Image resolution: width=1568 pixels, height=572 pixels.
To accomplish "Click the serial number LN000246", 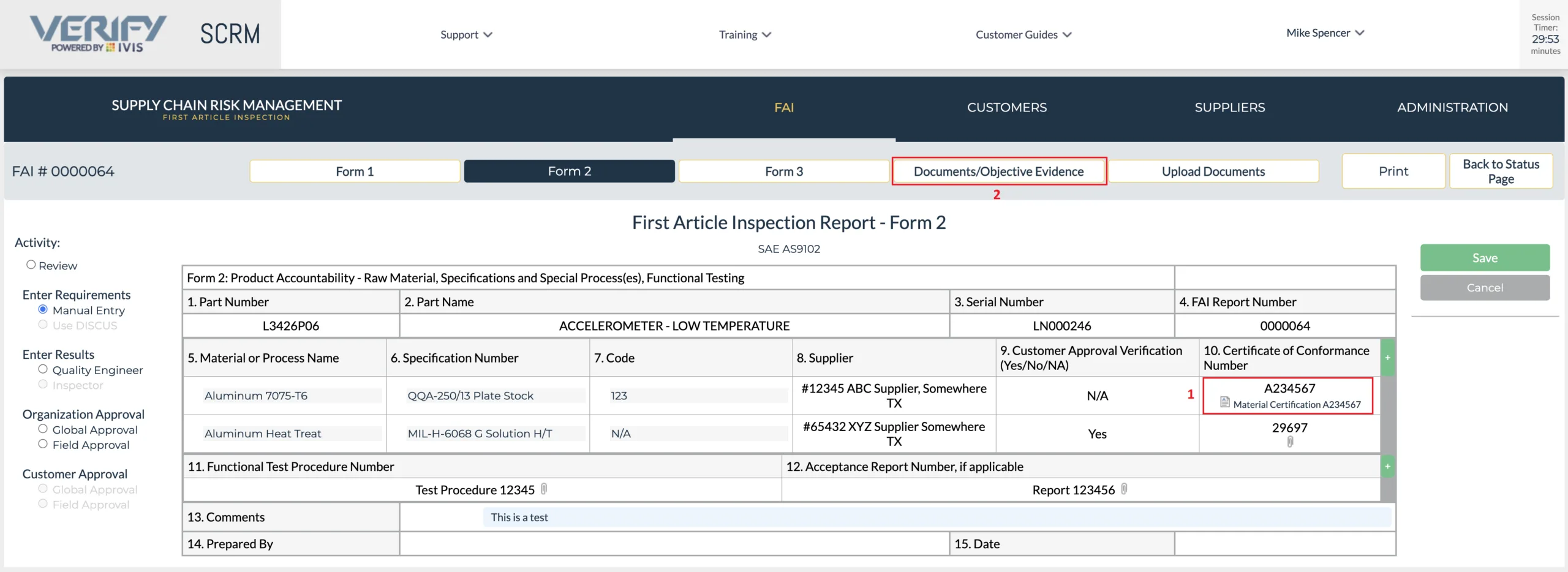I will pos(1062,326).
